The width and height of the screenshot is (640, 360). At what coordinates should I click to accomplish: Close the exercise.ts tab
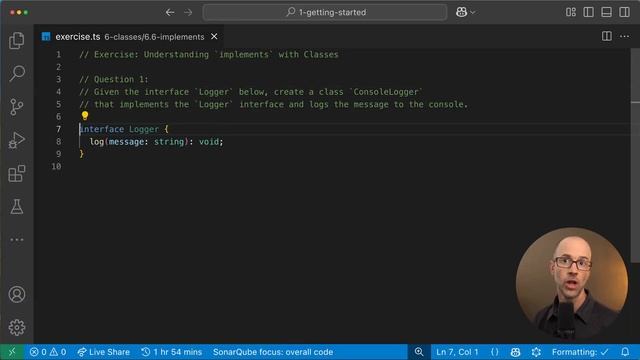point(214,37)
